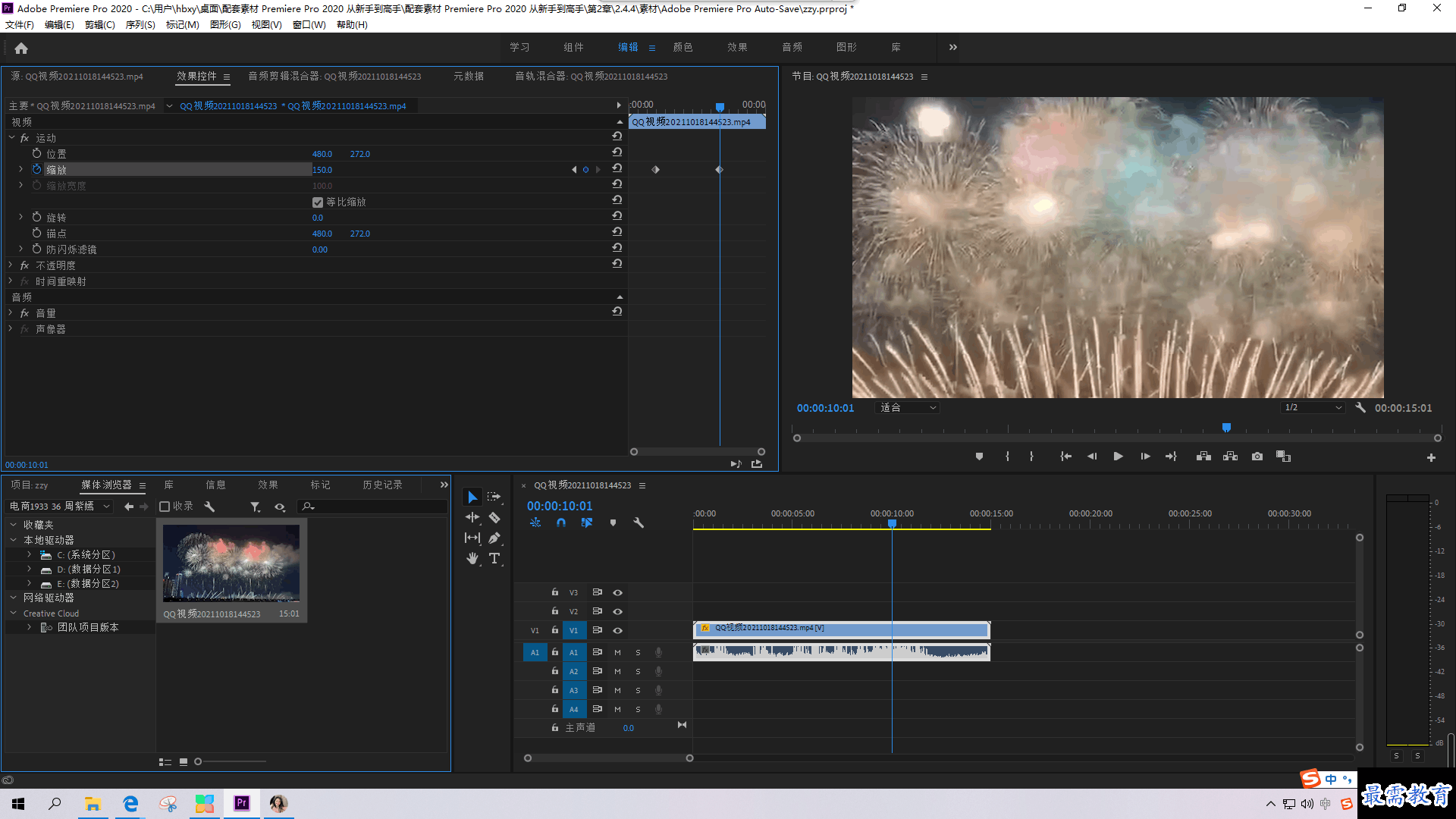Open the zoom level Fit dropdown
Screen dimensions: 1456x819
click(907, 408)
